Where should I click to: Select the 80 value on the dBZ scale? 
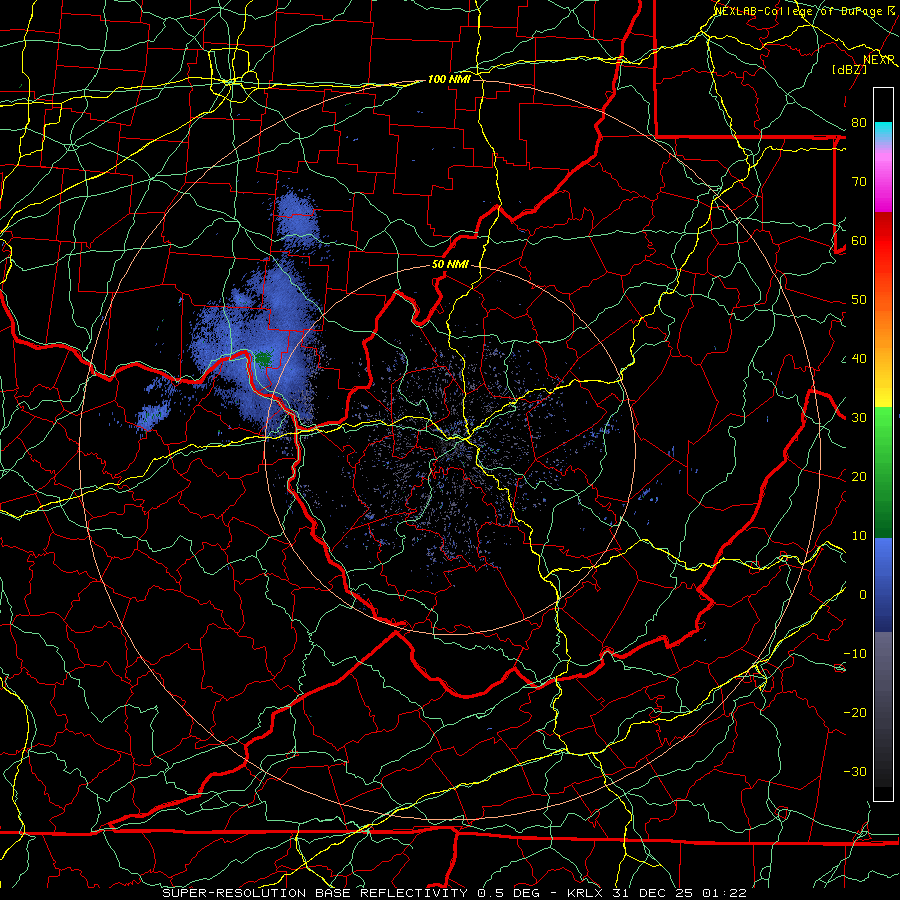coord(859,123)
